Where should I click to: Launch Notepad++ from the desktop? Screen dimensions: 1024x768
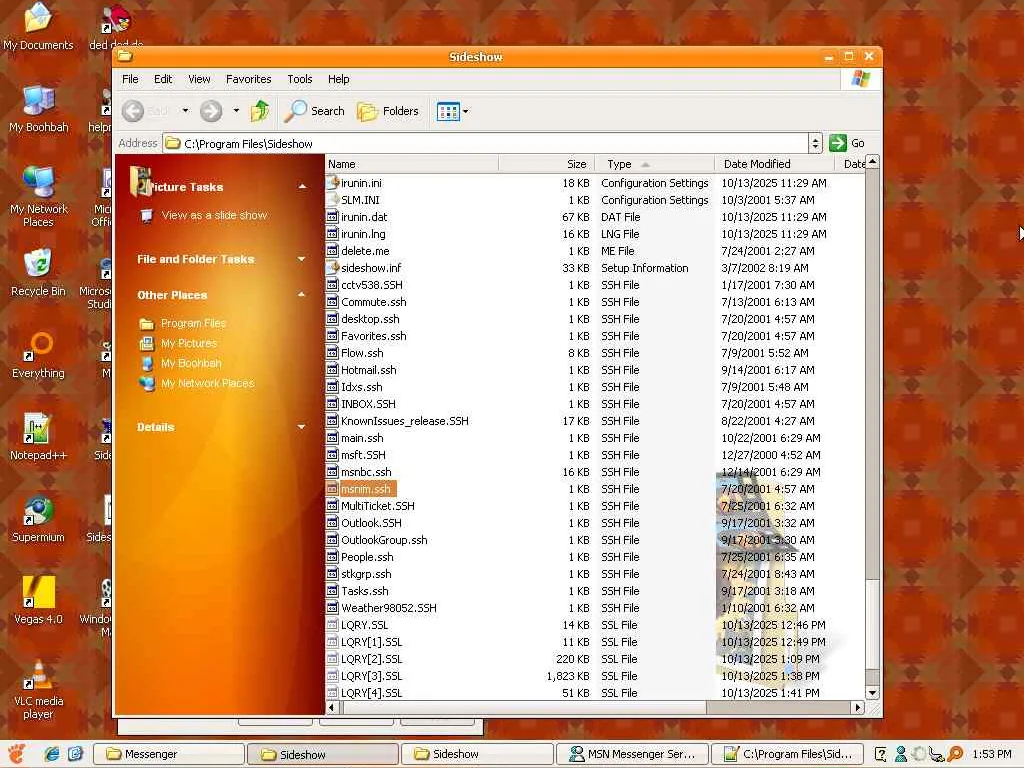pos(38,437)
